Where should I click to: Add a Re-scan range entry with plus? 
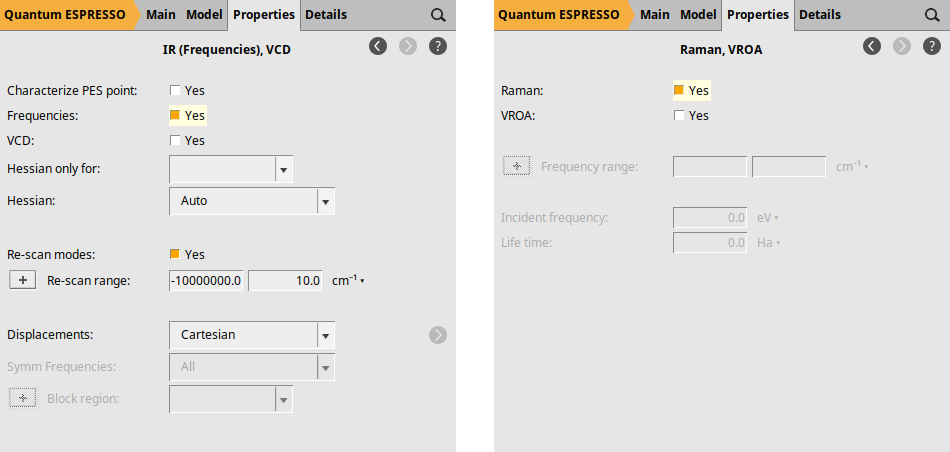click(x=23, y=281)
